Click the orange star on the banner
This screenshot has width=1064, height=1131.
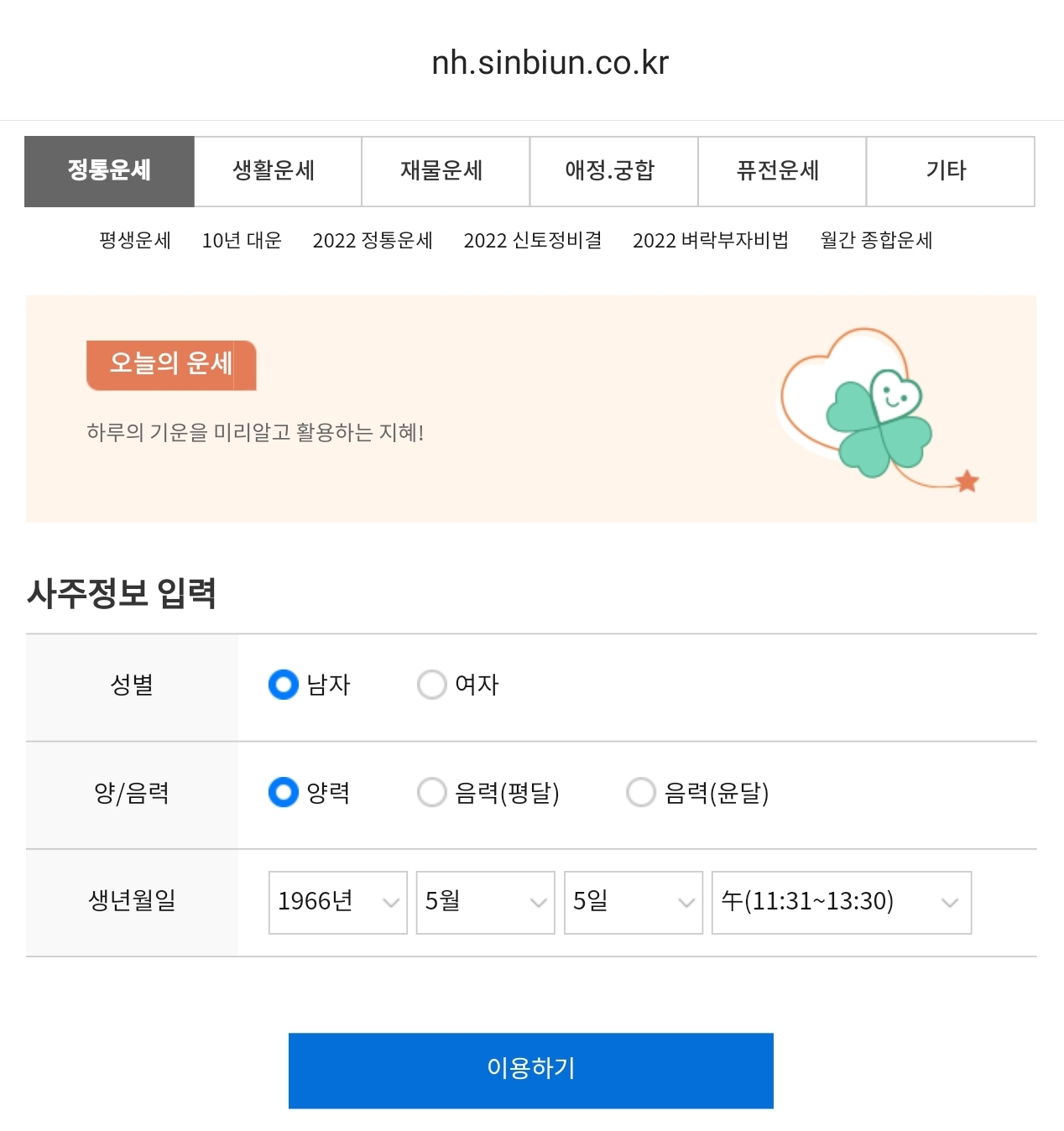[x=968, y=481]
